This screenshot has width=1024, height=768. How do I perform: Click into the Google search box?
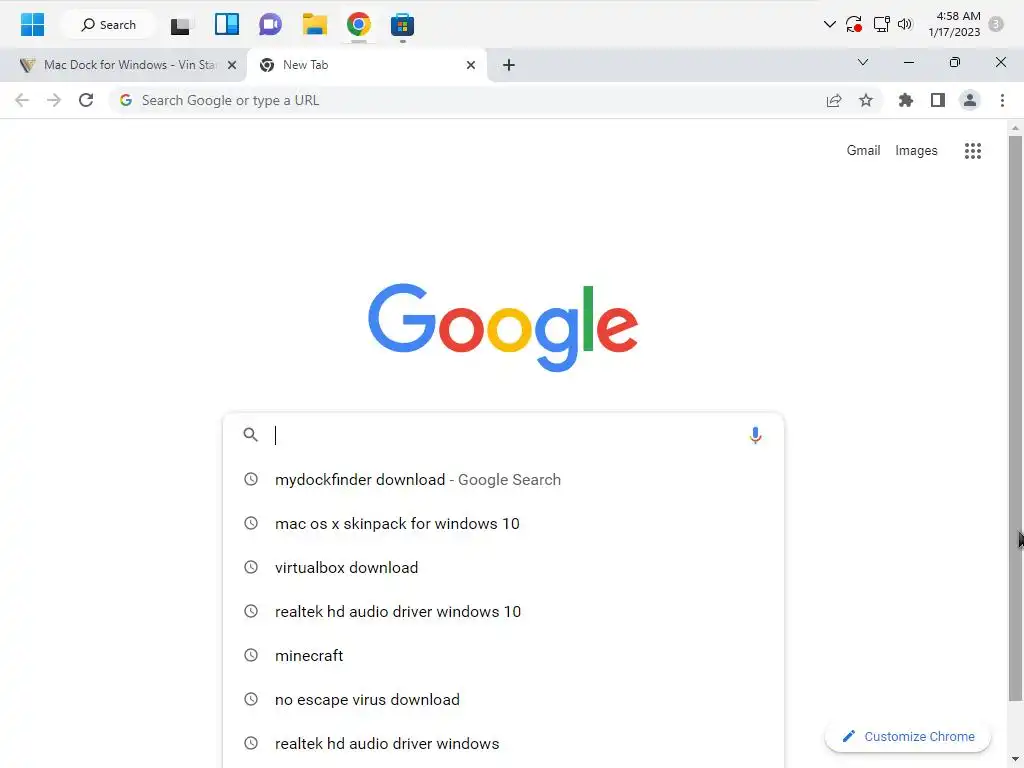[503, 435]
